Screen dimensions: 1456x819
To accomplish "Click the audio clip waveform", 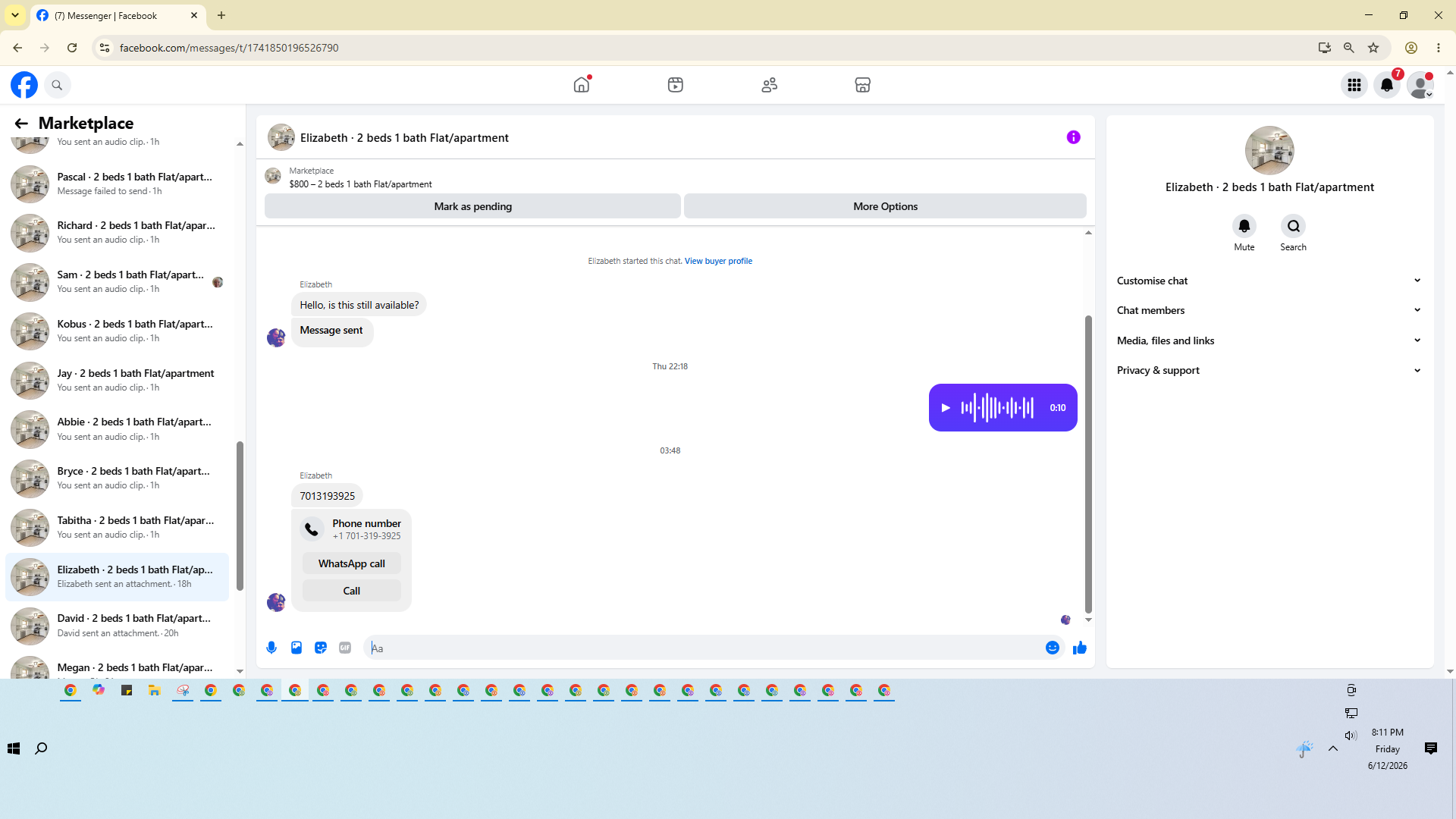I will tap(997, 408).
